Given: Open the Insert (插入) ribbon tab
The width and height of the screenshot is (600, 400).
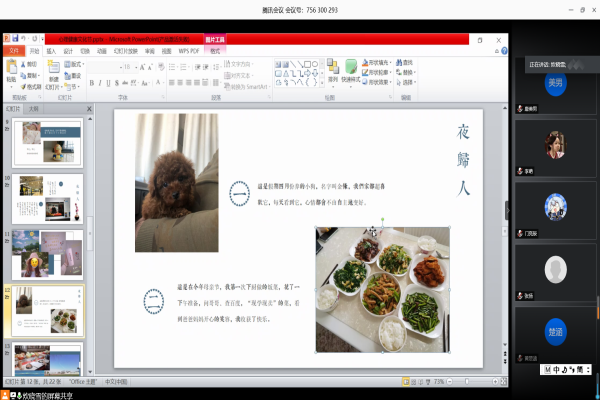Looking at the screenshot, I should (x=51, y=51).
